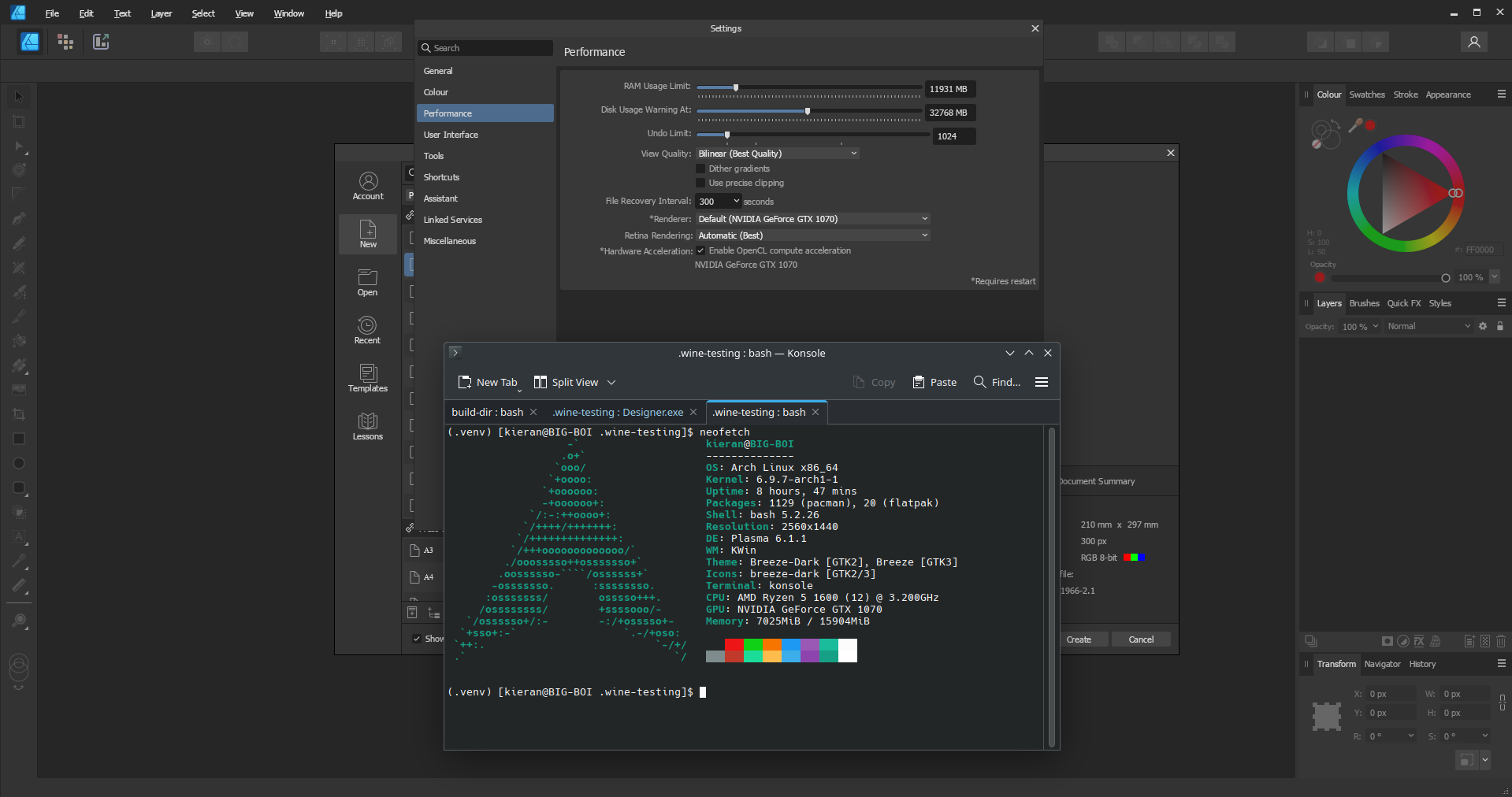
Task: Open the rotation R dropdown in Transform panel
Action: point(1410,736)
